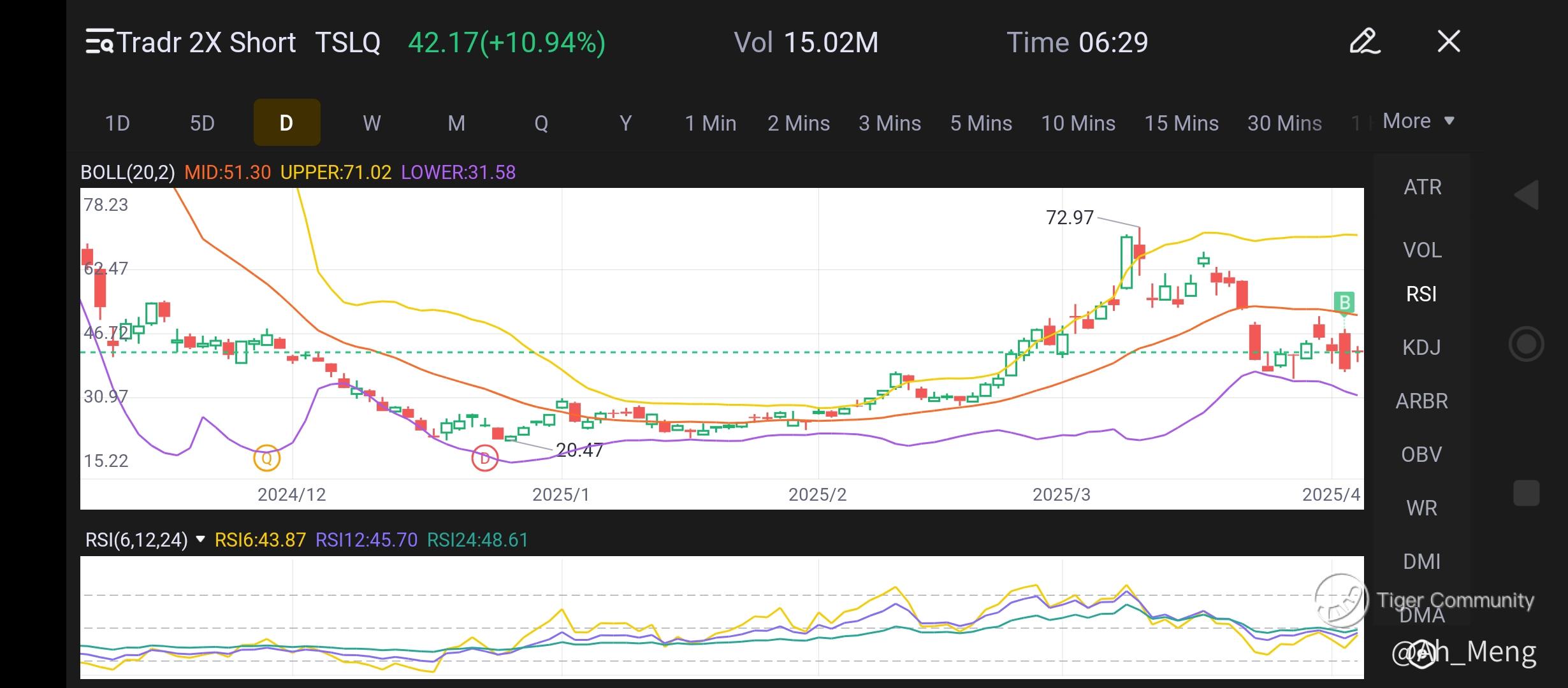Expand the More timeframes dropdown
Screen dimensions: 1568x688
[x=1418, y=121]
